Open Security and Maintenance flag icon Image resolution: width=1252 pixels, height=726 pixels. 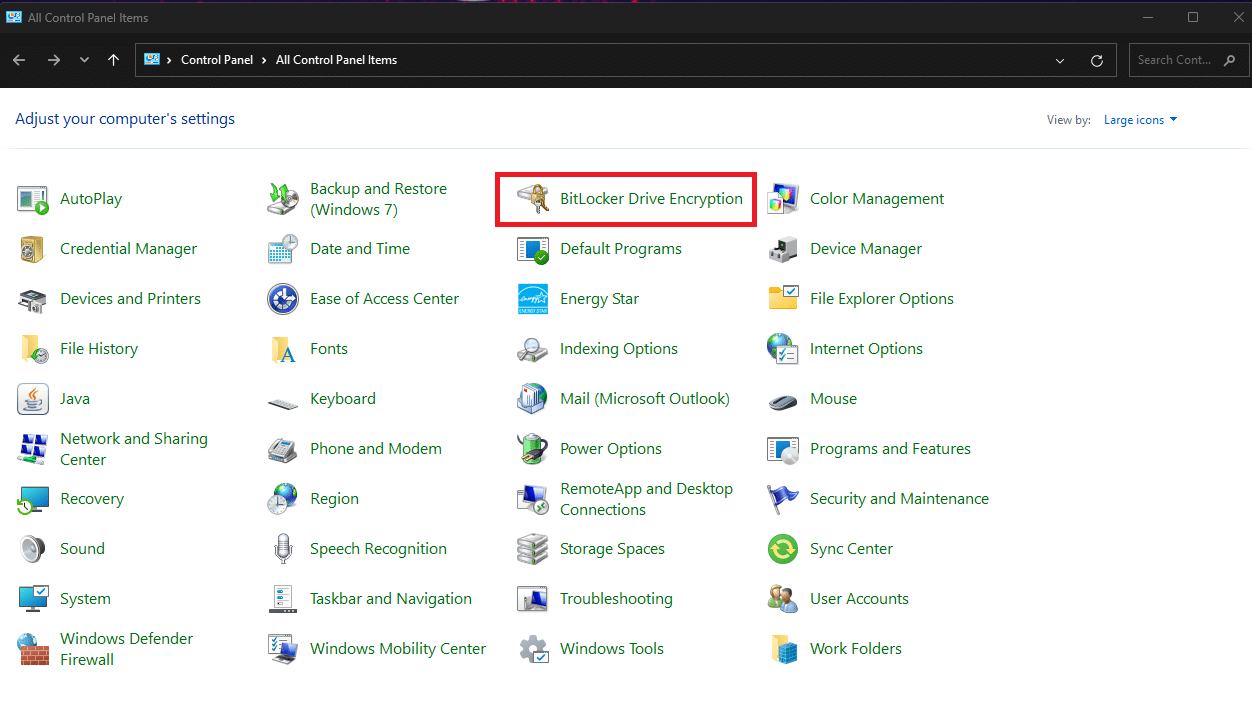click(x=783, y=499)
